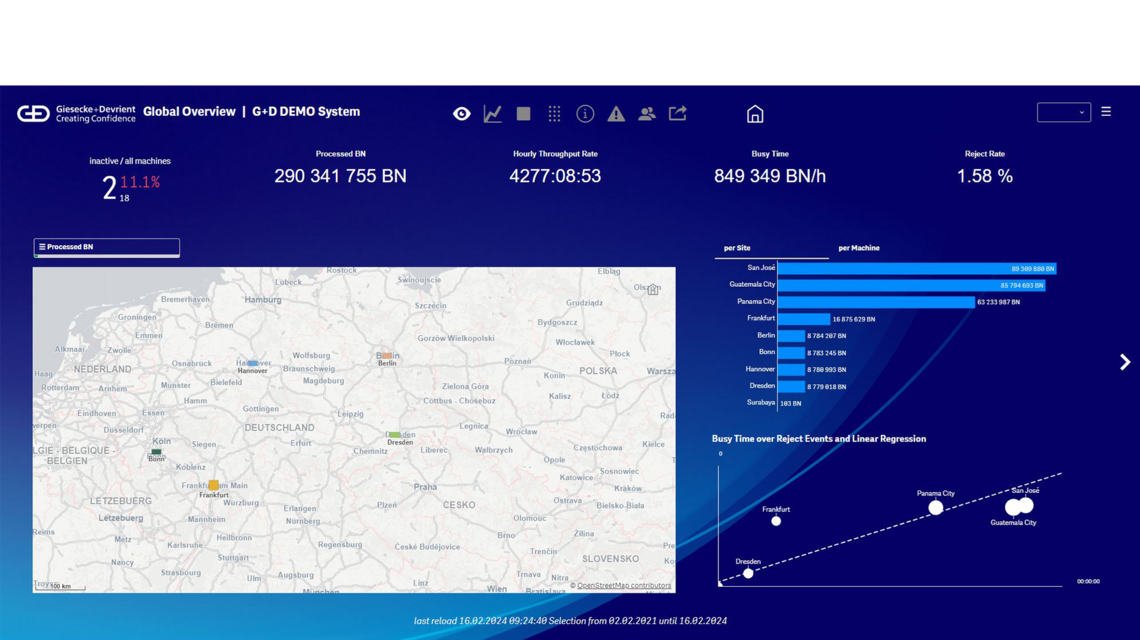Select the users management icon
The height and width of the screenshot is (640, 1140).
tap(647, 113)
